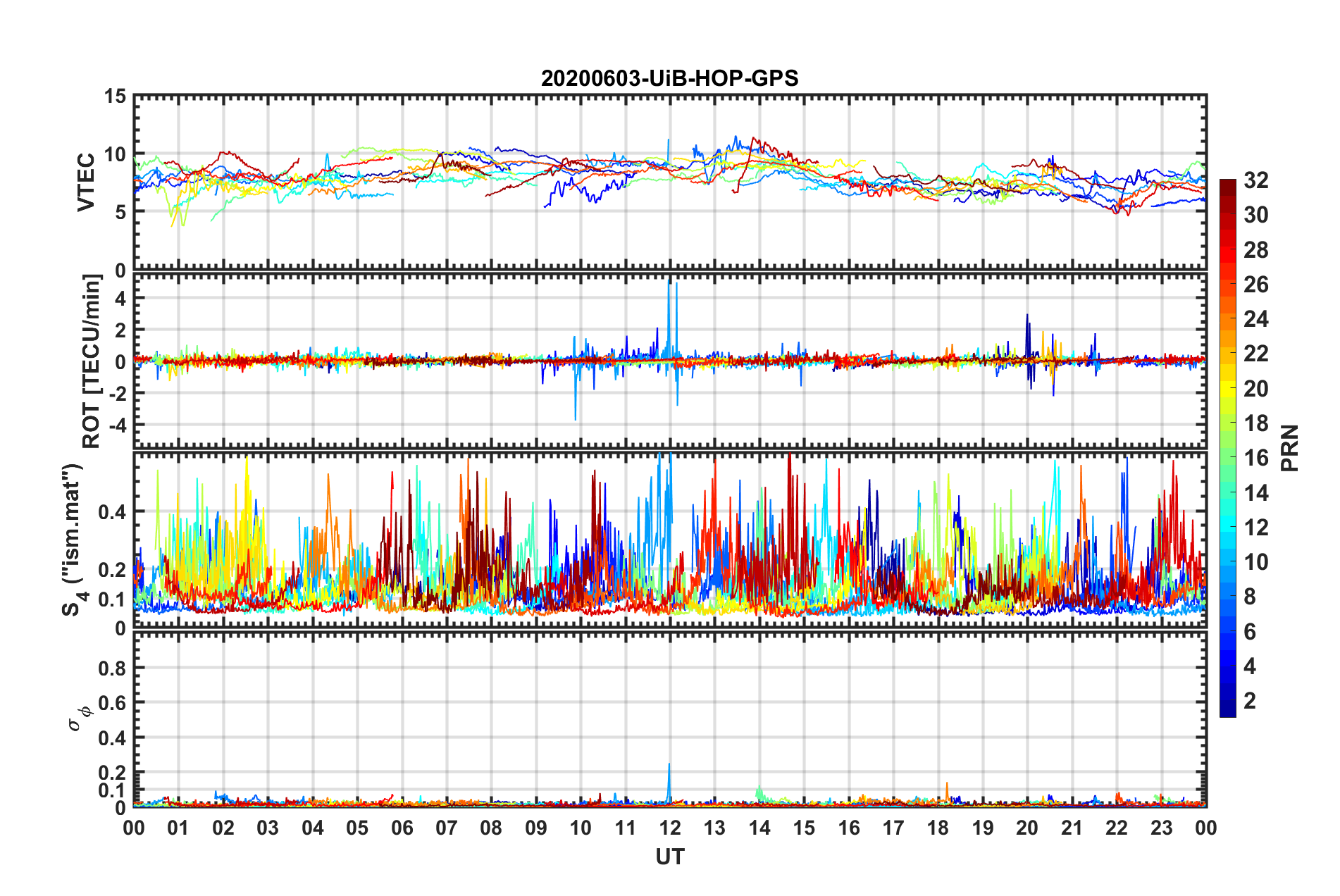
Task: Select the 12 hour tick on the UT axis
Action: (669, 828)
